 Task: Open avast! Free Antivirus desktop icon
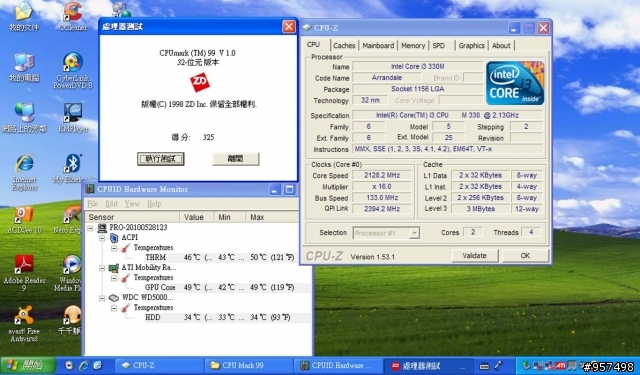tap(24, 324)
